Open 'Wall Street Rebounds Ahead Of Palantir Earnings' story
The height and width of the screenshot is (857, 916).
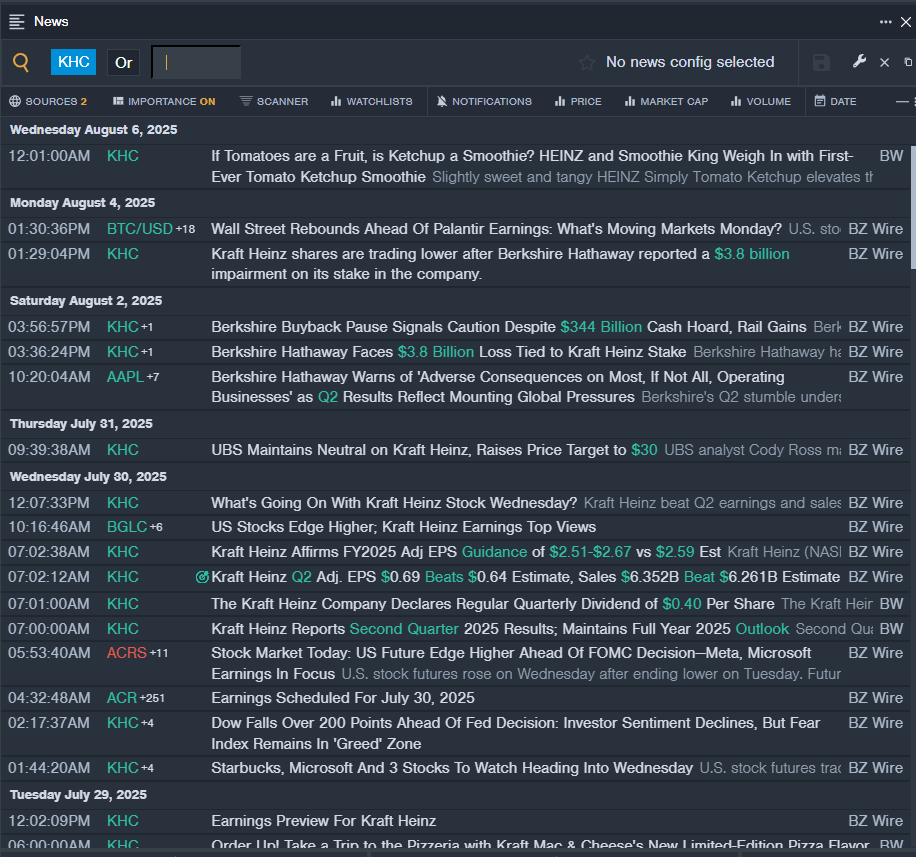pyautogui.click(x=496, y=229)
